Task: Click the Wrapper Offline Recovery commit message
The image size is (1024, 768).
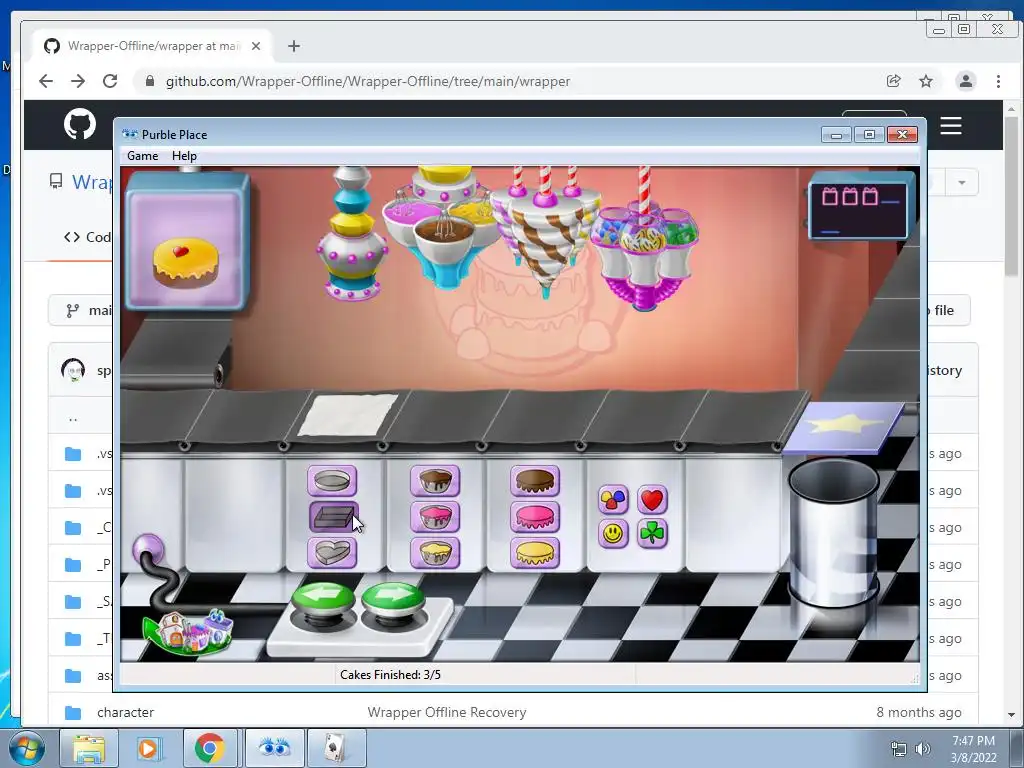Action: tap(447, 712)
